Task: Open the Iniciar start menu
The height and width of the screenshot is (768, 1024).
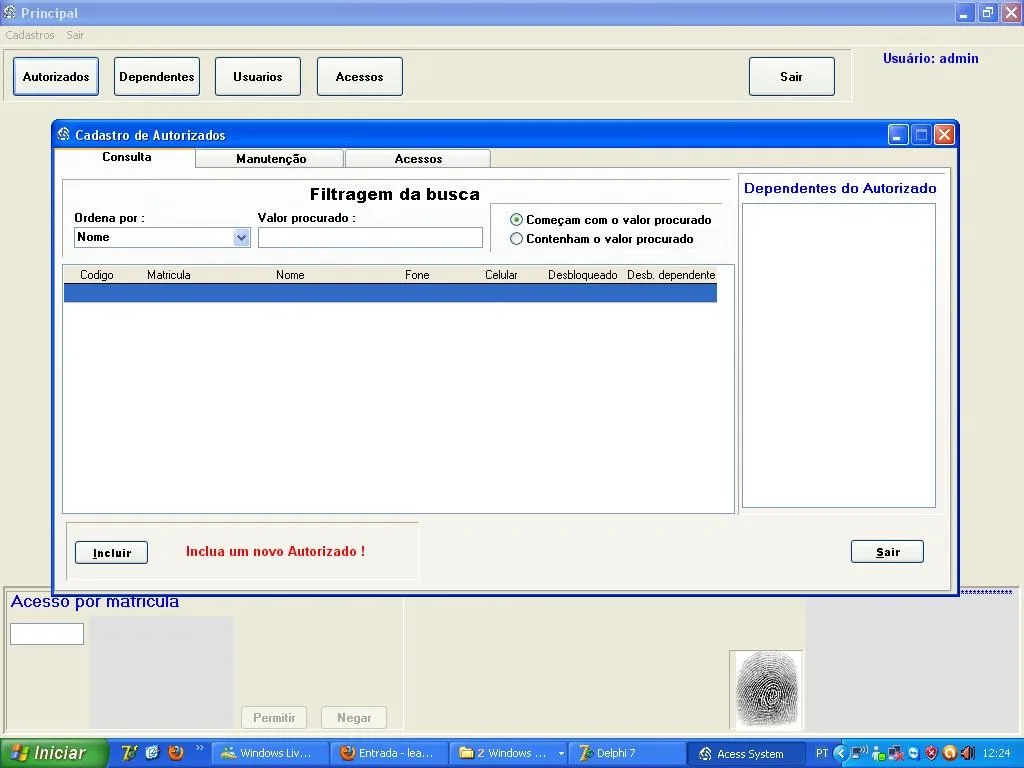Action: coord(54,753)
